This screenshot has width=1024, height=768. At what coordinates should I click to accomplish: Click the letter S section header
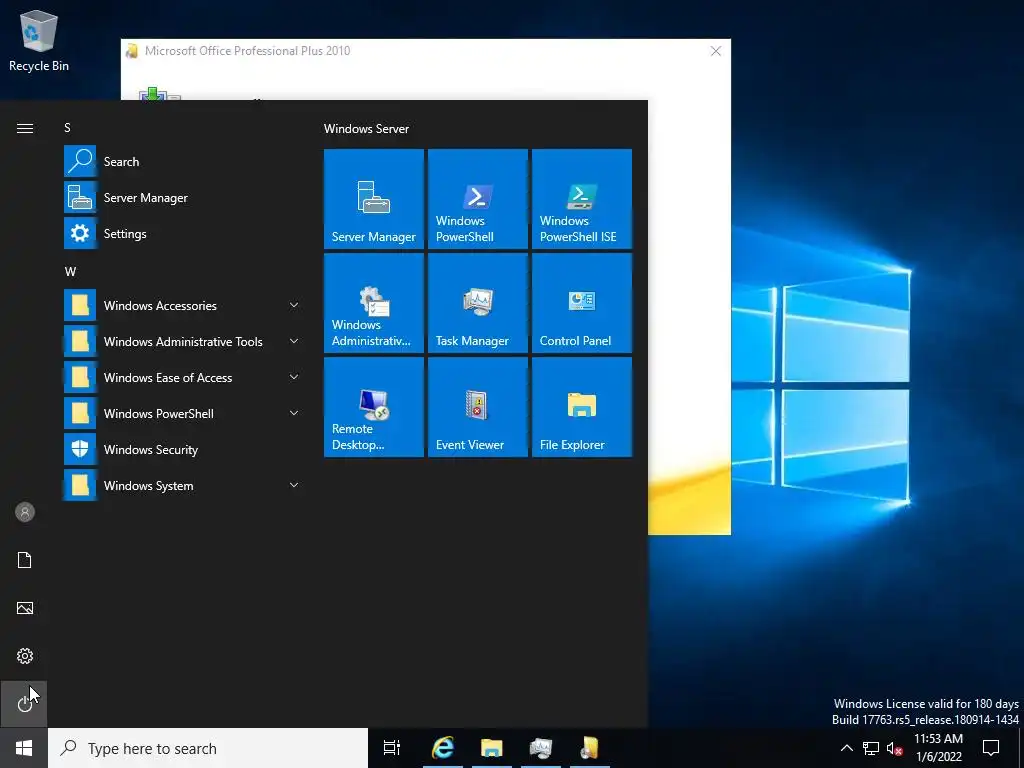coord(67,128)
